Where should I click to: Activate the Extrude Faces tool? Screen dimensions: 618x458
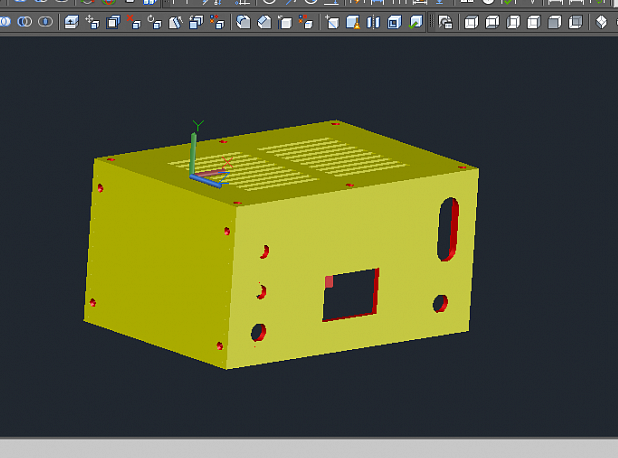coord(72,21)
